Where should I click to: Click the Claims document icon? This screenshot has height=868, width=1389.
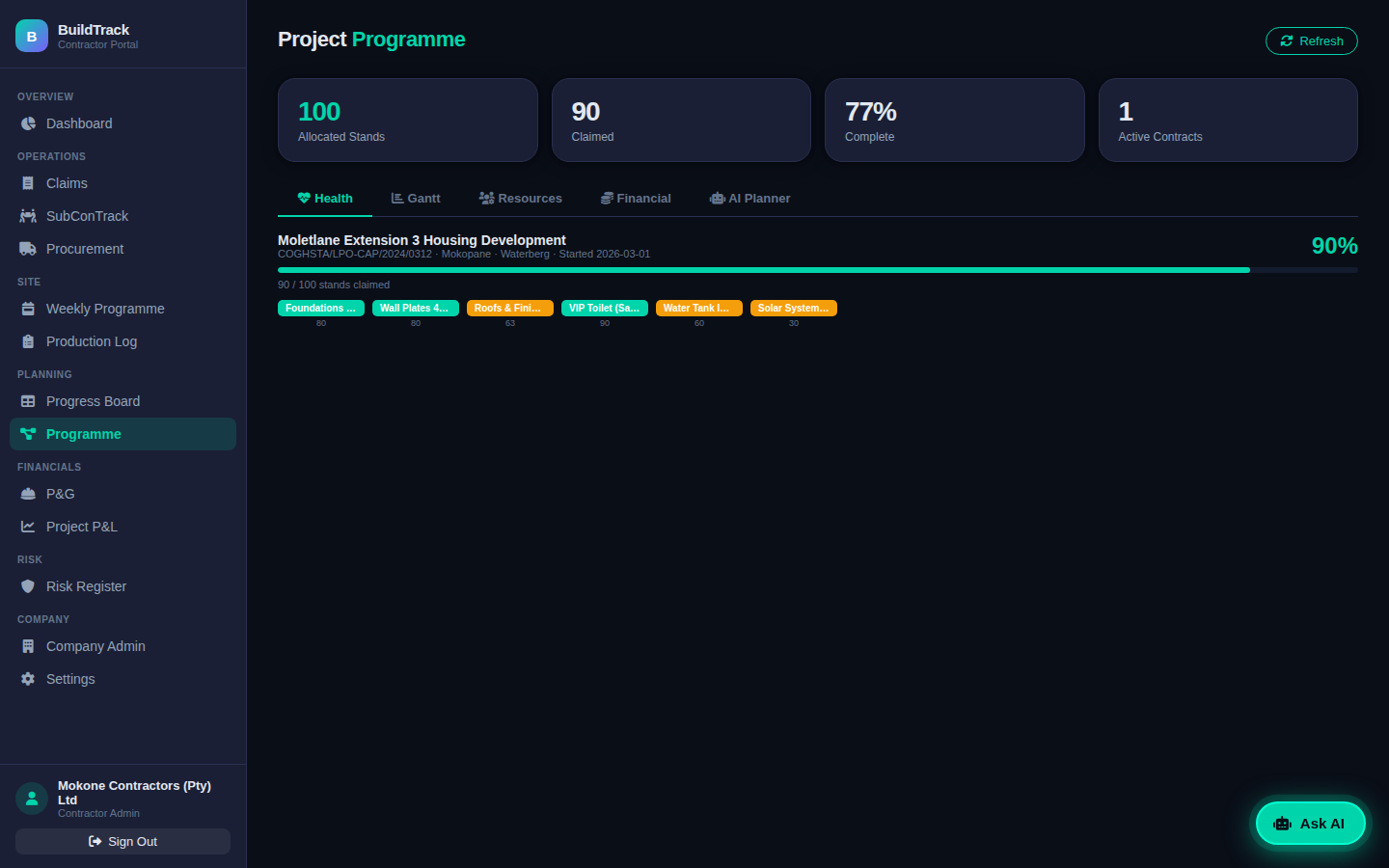[28, 183]
